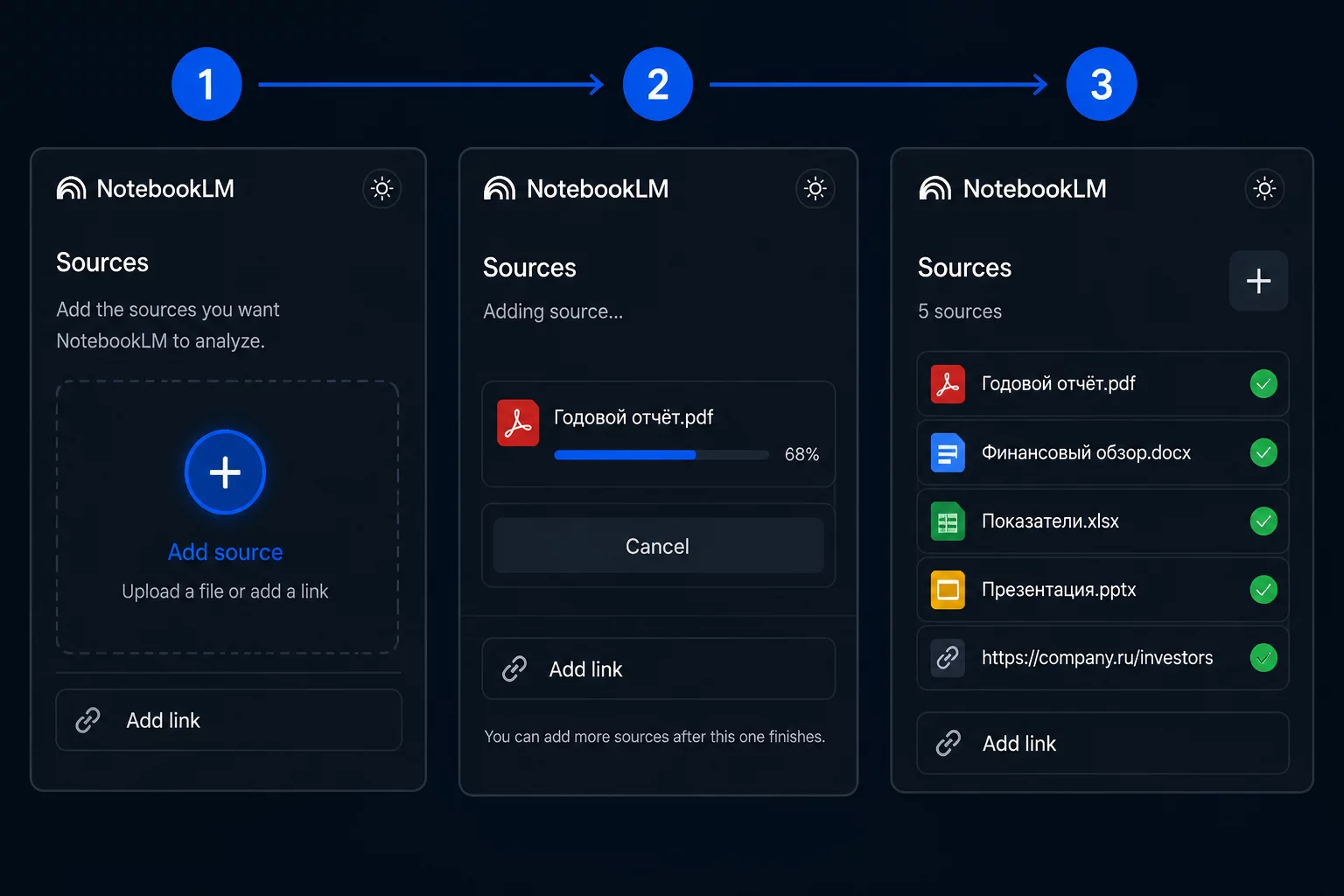Click the yellow slides icon for Презентация.pptx

(948, 590)
